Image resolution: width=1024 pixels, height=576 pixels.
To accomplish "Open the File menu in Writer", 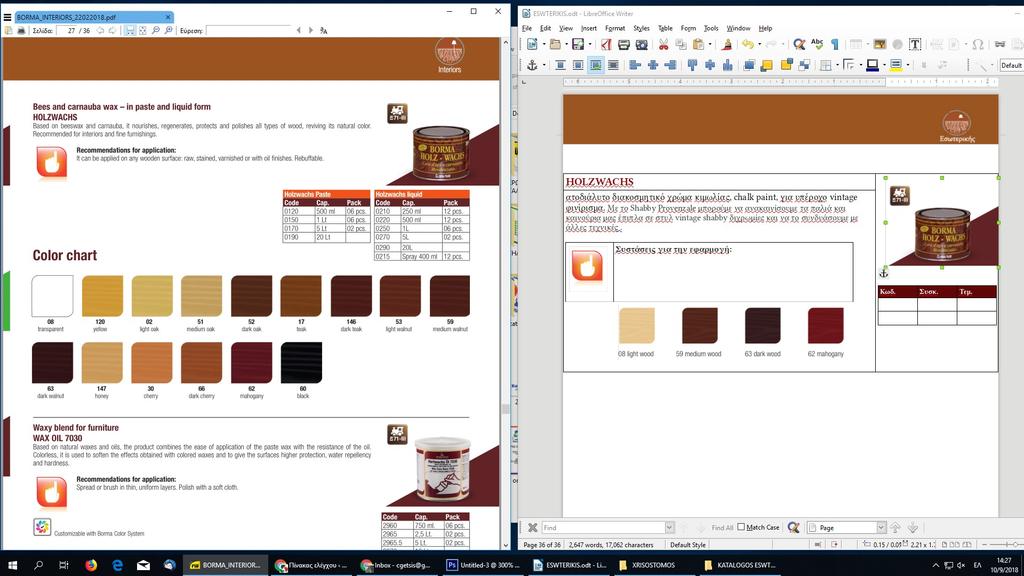I will [x=526, y=28].
